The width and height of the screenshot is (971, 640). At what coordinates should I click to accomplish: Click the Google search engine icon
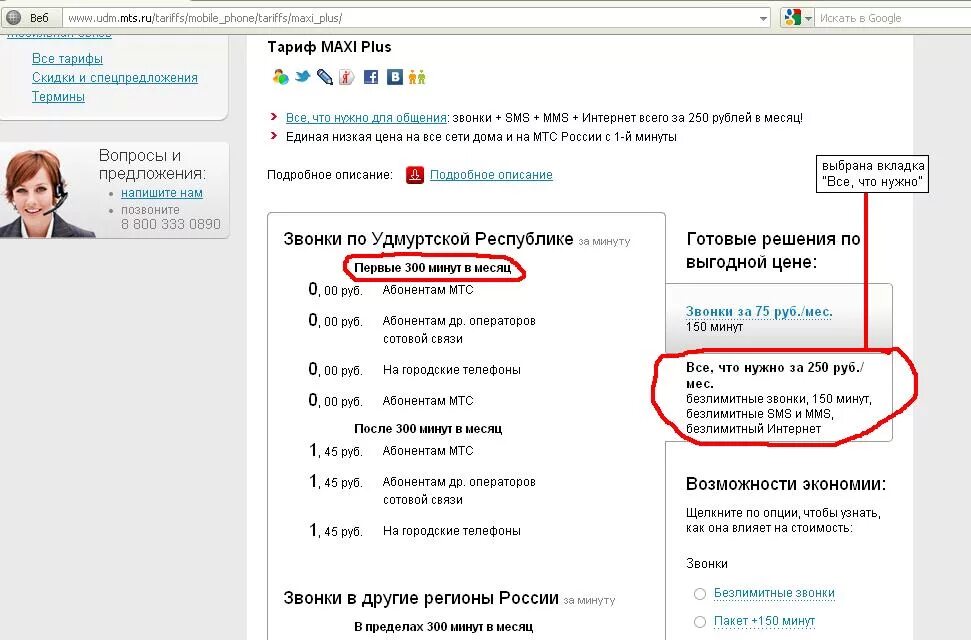(x=793, y=17)
